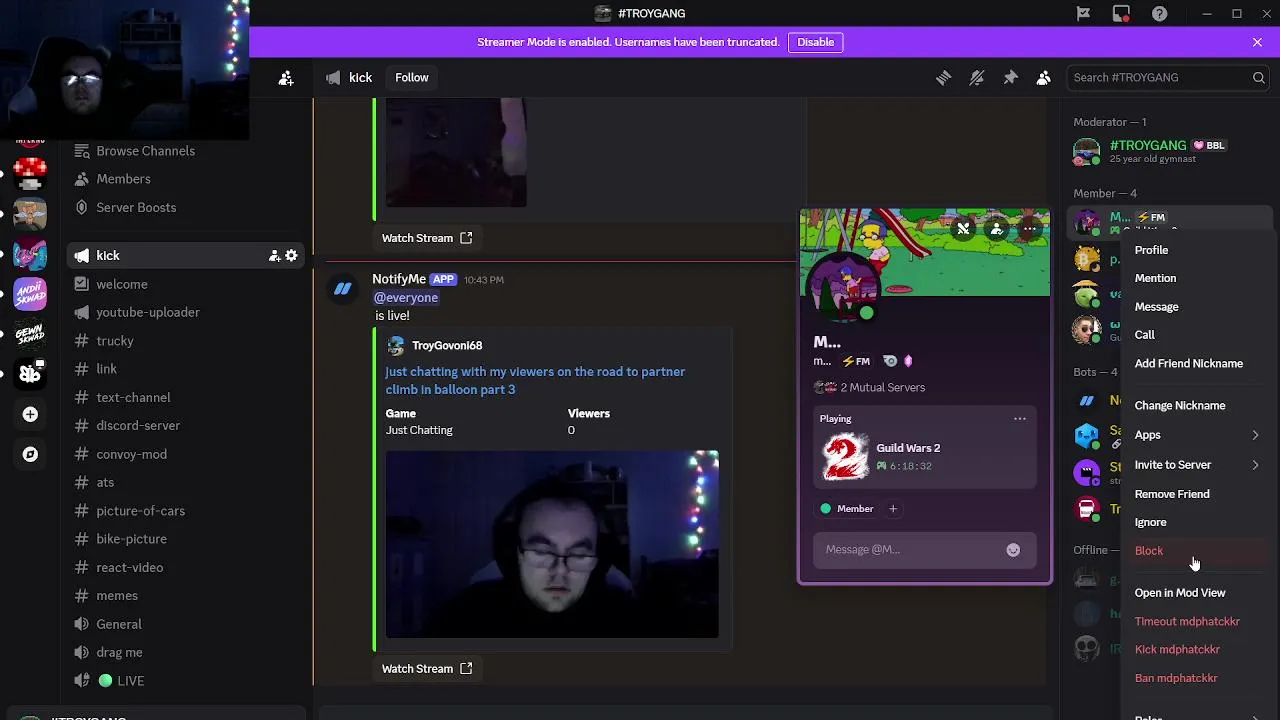
Task: Click the Follow button for kick channel
Action: click(411, 77)
